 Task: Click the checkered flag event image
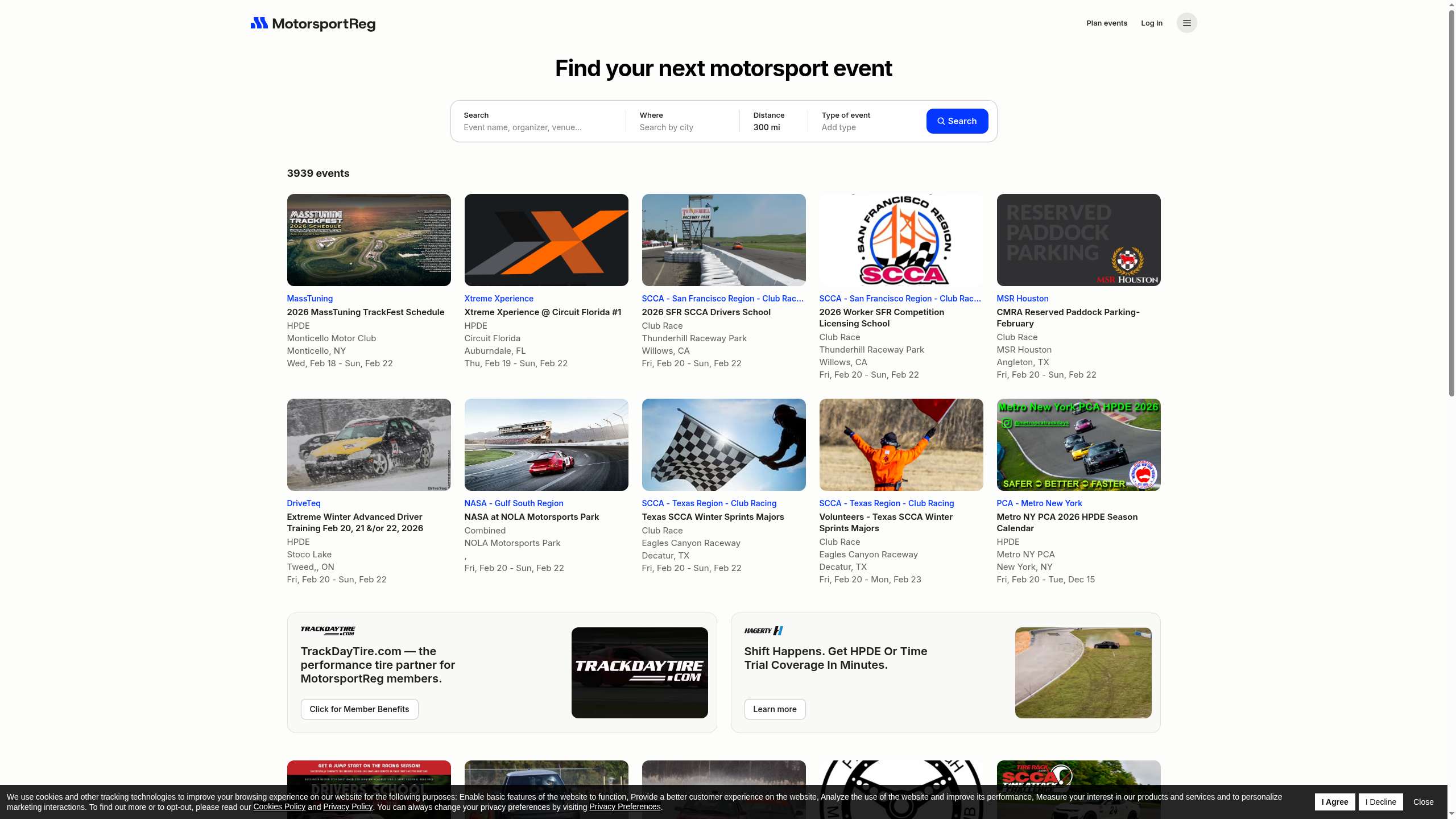coord(723,445)
